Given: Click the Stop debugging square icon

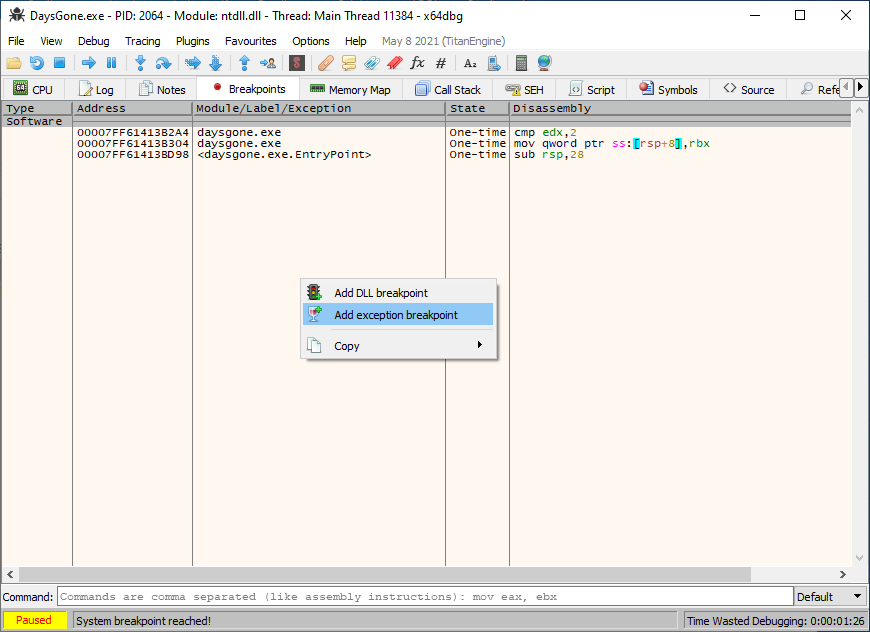Looking at the screenshot, I should 60,62.
